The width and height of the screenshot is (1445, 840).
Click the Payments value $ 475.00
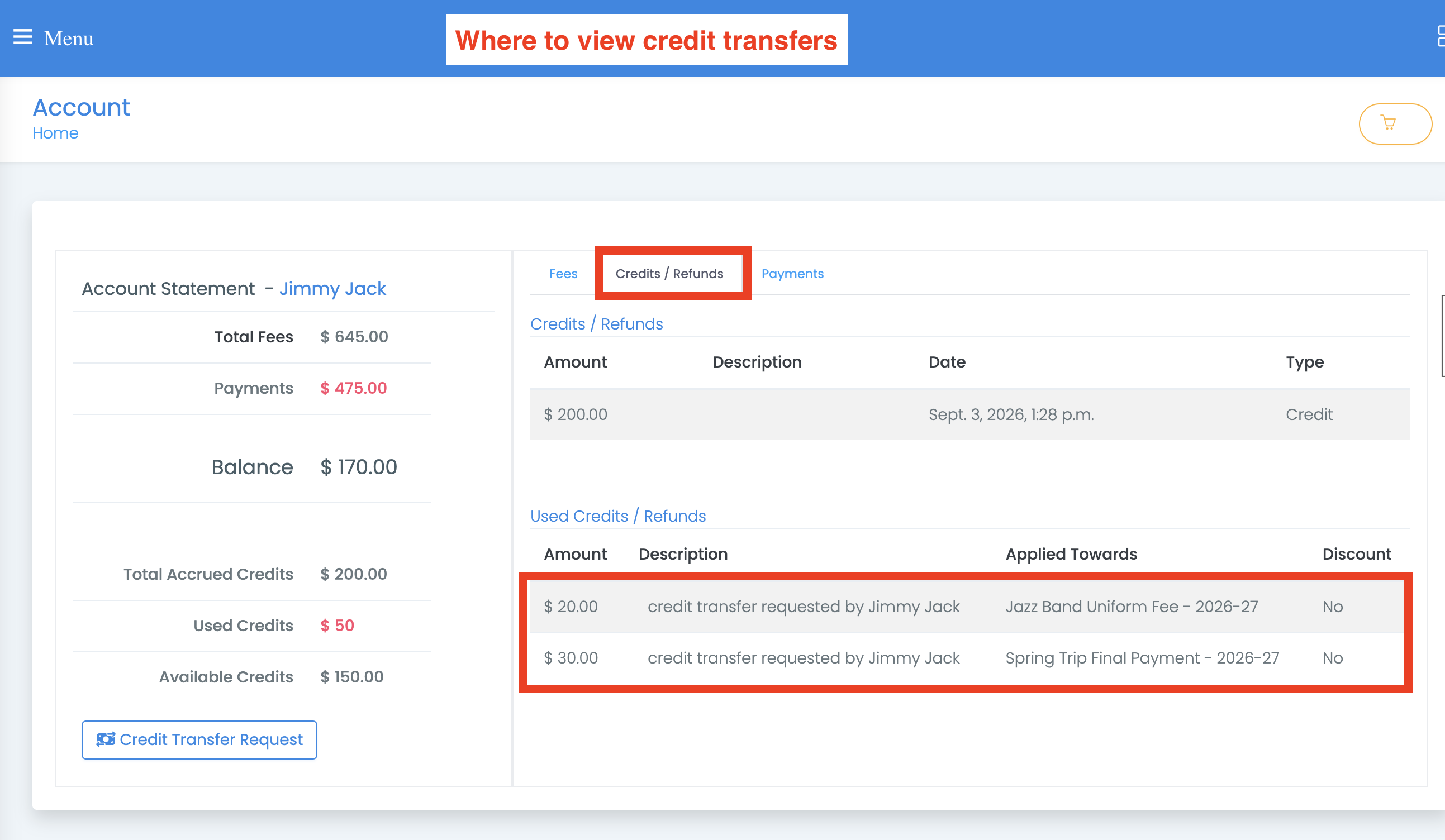click(x=353, y=388)
